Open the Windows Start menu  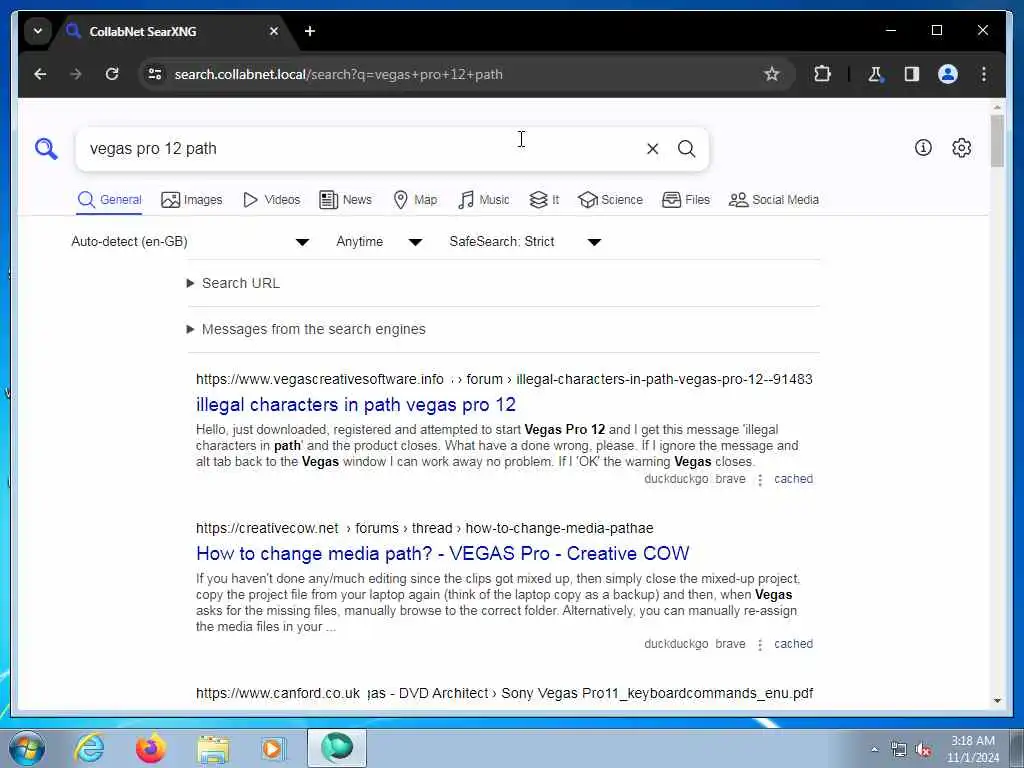(27, 748)
